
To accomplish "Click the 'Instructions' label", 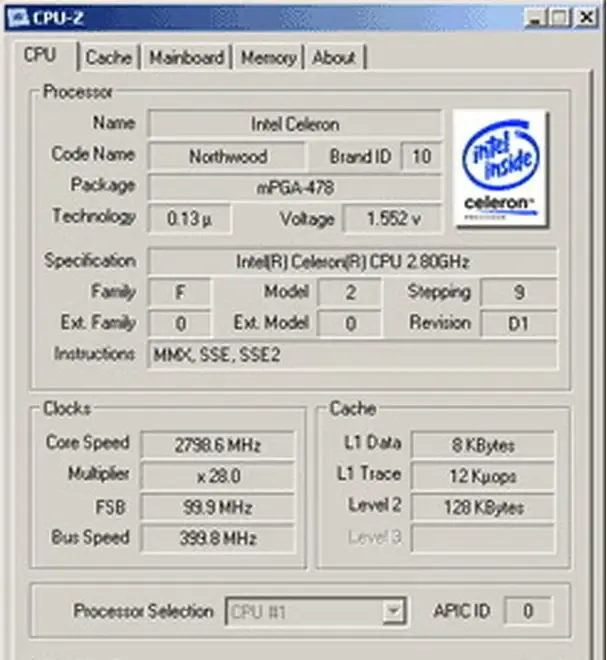I will click(94, 354).
